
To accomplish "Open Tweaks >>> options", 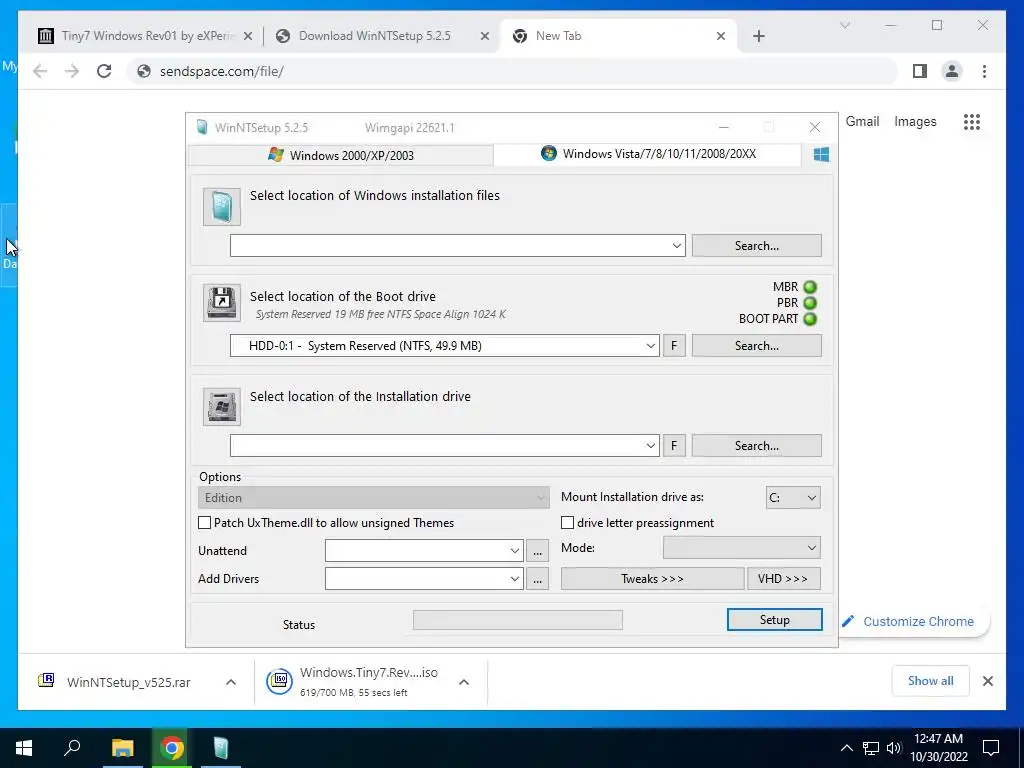I will (x=652, y=579).
